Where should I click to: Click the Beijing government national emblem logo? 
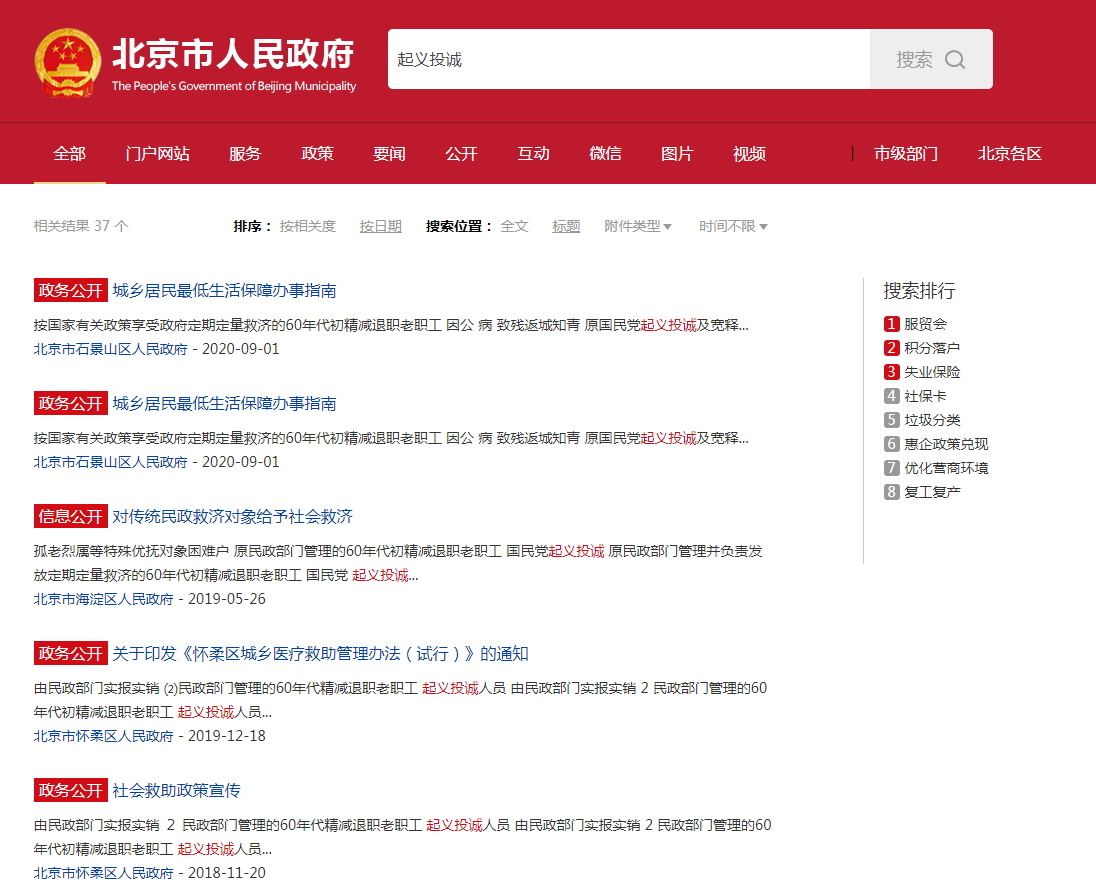pos(68,63)
